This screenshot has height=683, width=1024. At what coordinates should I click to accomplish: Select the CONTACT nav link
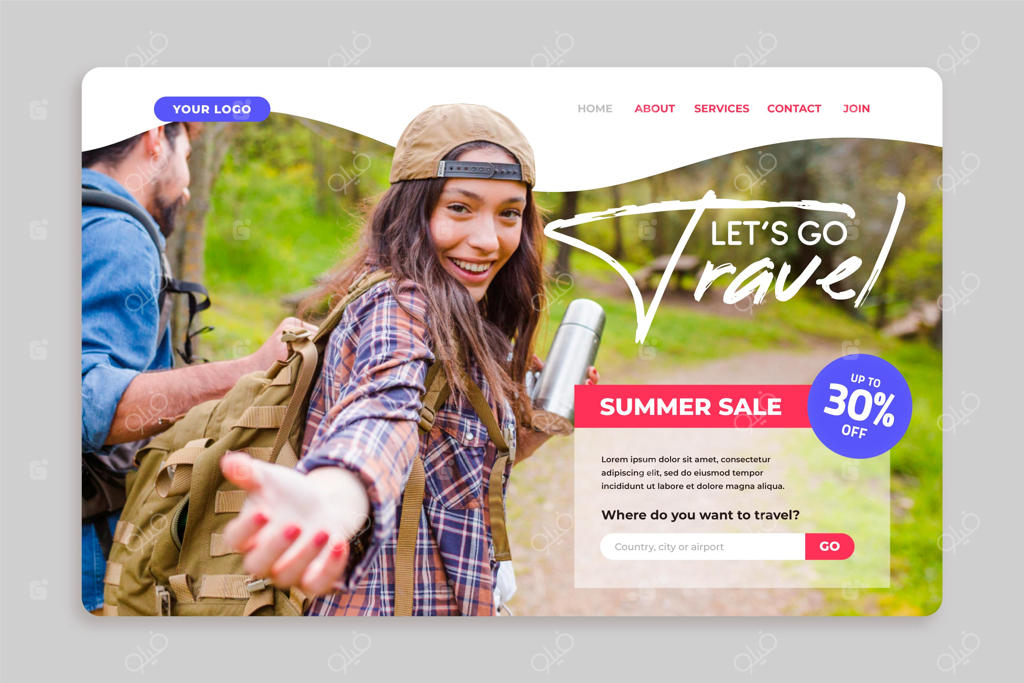(793, 108)
